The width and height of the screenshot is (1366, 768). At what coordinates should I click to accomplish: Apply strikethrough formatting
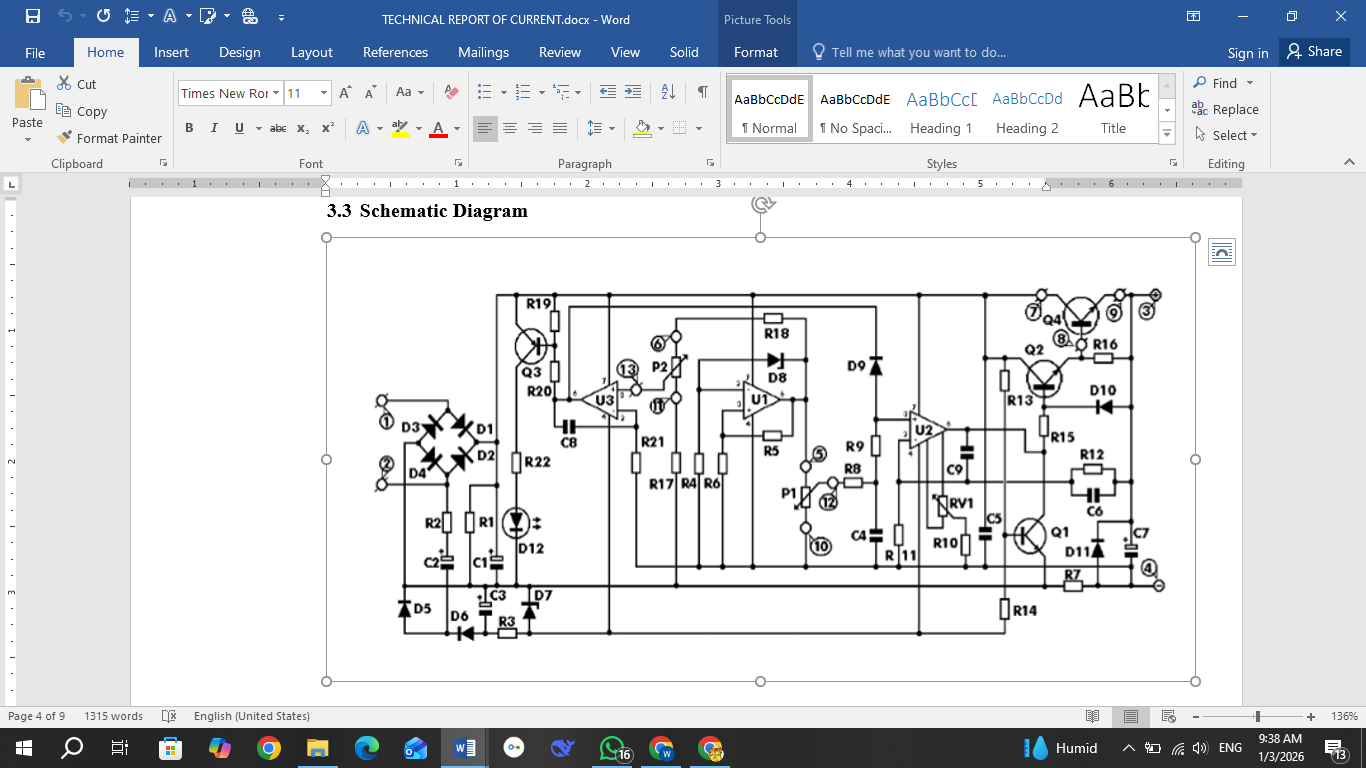pos(278,128)
